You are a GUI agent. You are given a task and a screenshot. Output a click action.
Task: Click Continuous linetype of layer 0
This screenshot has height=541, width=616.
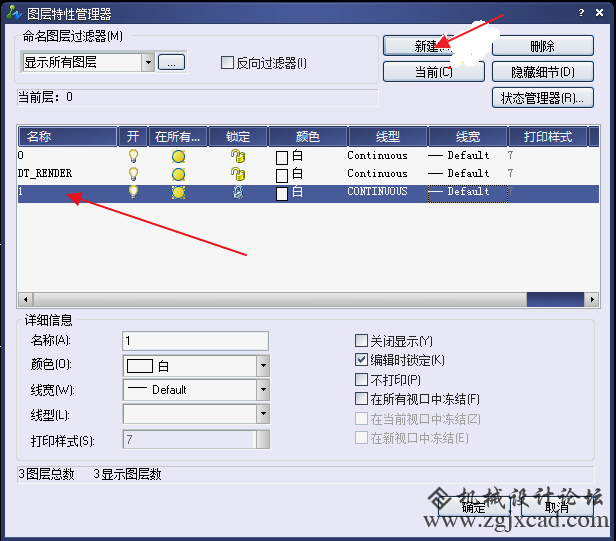(x=377, y=156)
